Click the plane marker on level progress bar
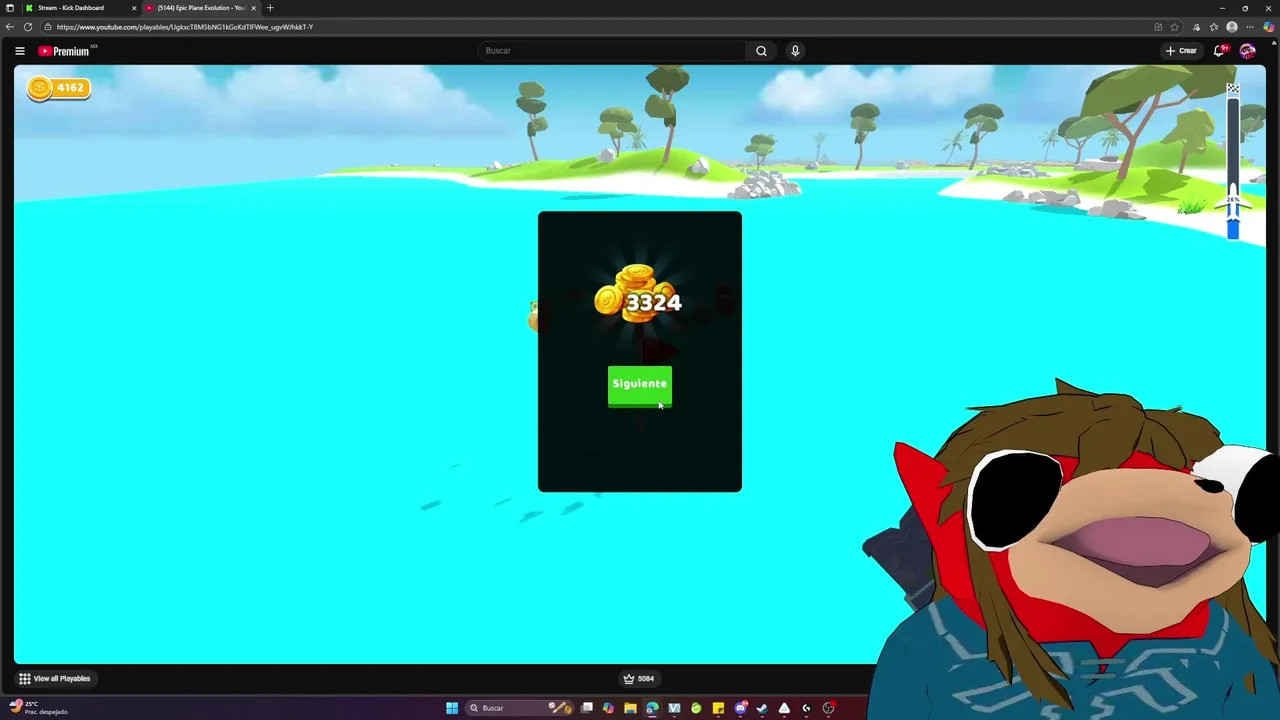Screen dimensions: 1280x720 point(1233,200)
